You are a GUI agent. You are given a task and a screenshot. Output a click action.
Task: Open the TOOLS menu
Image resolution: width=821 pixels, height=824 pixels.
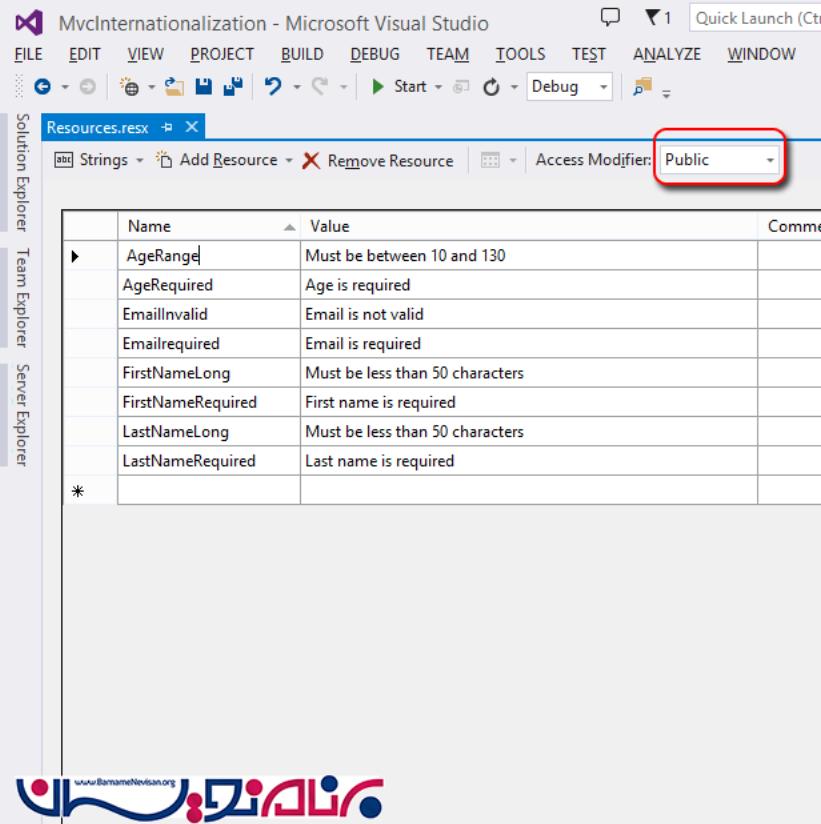point(520,54)
